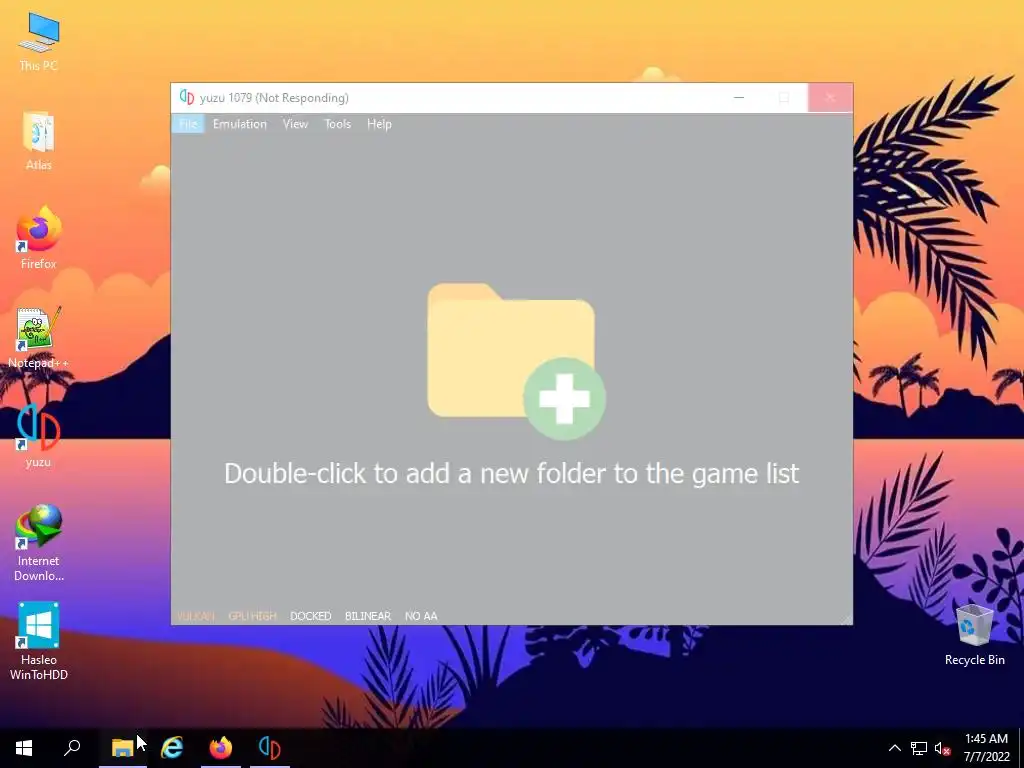Image resolution: width=1024 pixels, height=768 pixels.
Task: Select the This PC desktop icon
Action: coord(39,42)
